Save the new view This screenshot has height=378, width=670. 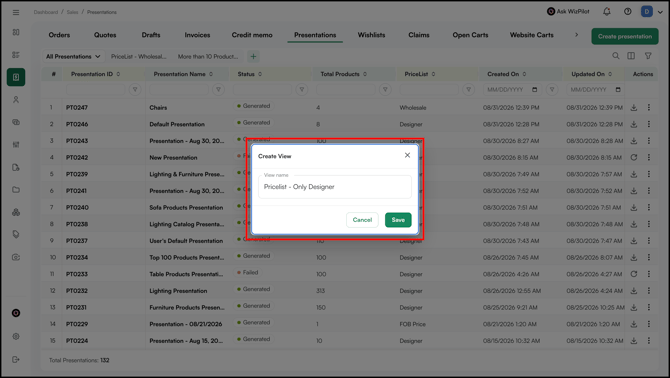tap(398, 220)
